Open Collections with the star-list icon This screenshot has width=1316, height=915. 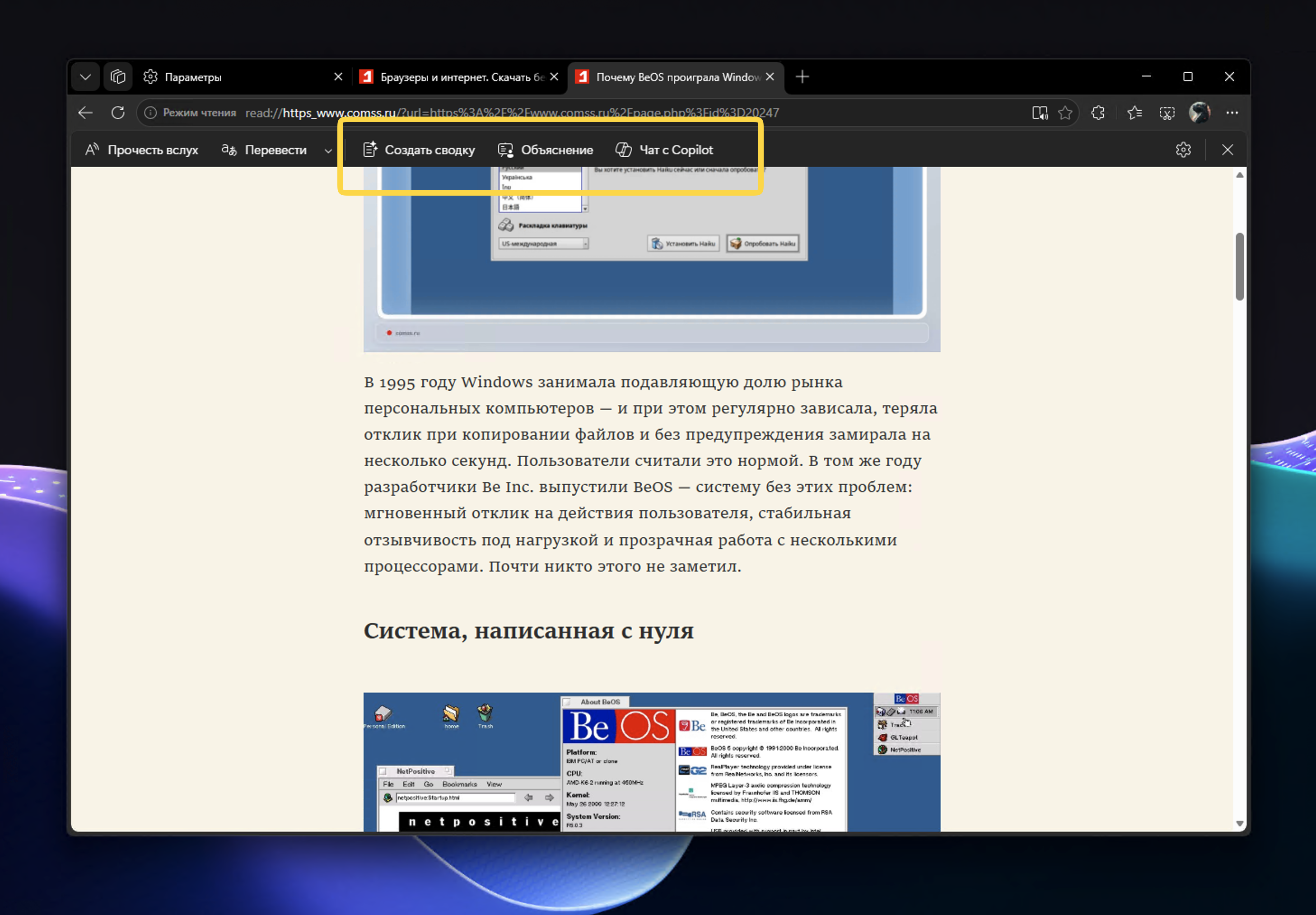point(1135,113)
